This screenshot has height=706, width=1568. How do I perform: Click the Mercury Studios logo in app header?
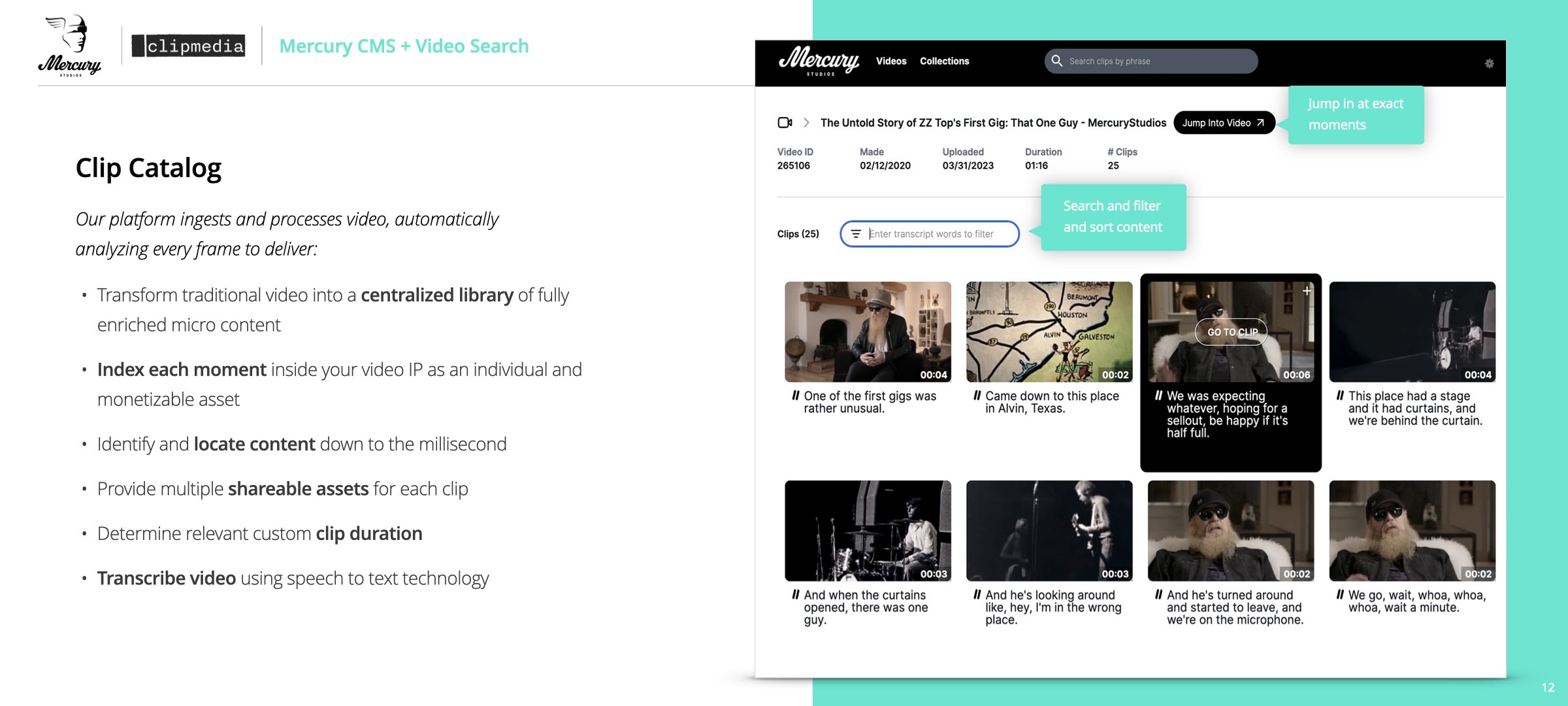(819, 61)
